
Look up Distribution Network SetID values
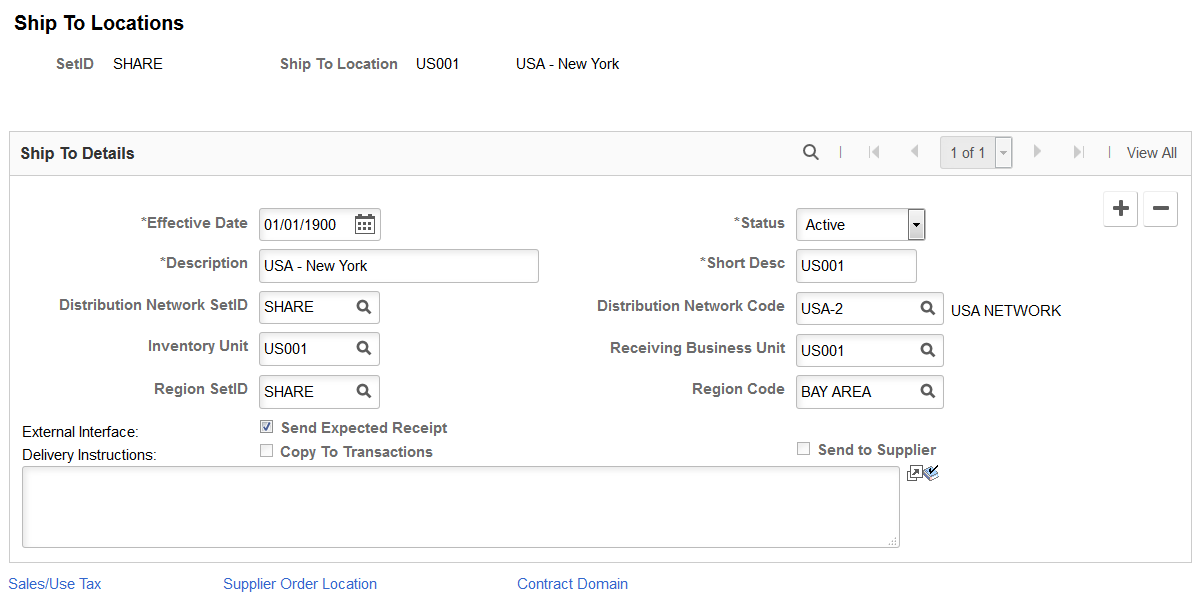364,307
